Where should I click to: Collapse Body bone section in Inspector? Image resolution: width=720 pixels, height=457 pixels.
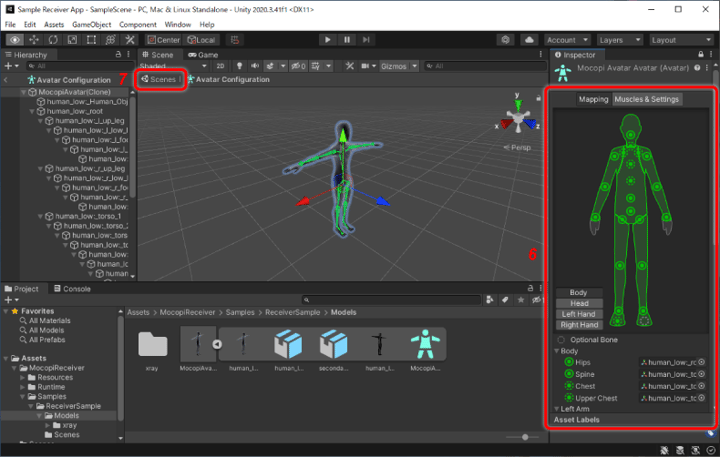(x=557, y=351)
